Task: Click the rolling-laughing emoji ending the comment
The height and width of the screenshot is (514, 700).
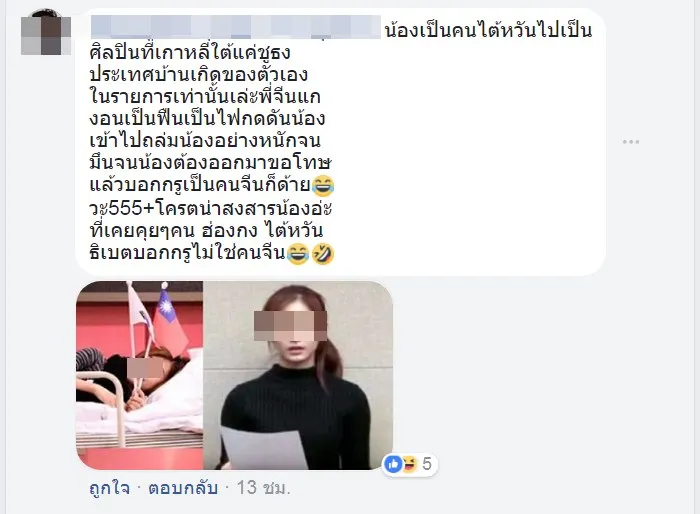Action: pos(322,254)
